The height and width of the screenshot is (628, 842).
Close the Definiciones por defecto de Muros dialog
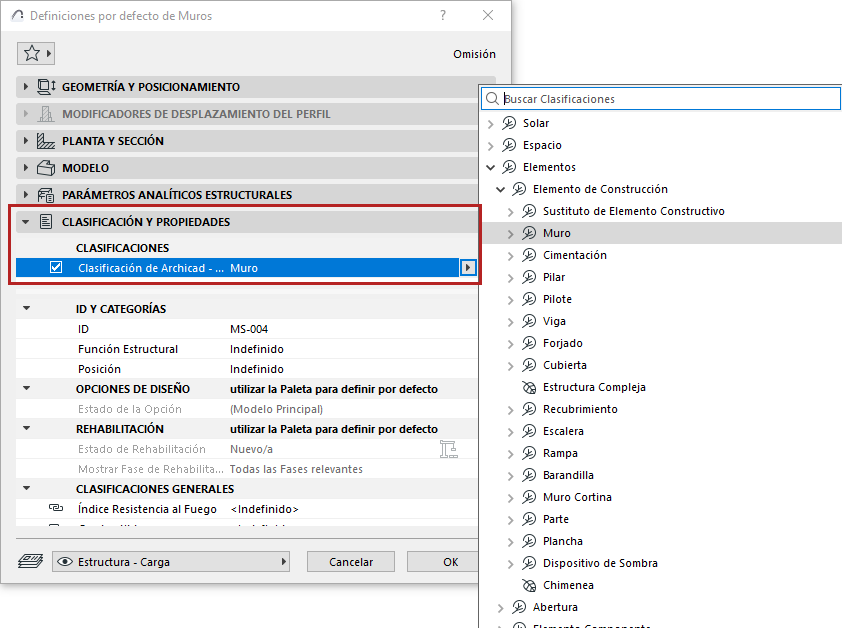point(488,16)
